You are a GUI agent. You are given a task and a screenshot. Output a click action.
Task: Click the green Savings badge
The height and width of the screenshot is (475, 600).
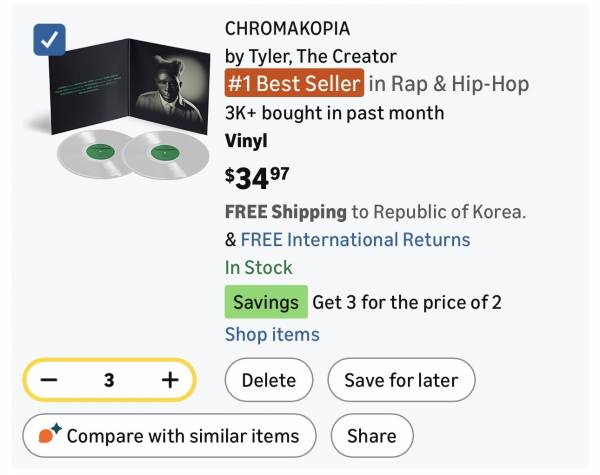pos(265,301)
